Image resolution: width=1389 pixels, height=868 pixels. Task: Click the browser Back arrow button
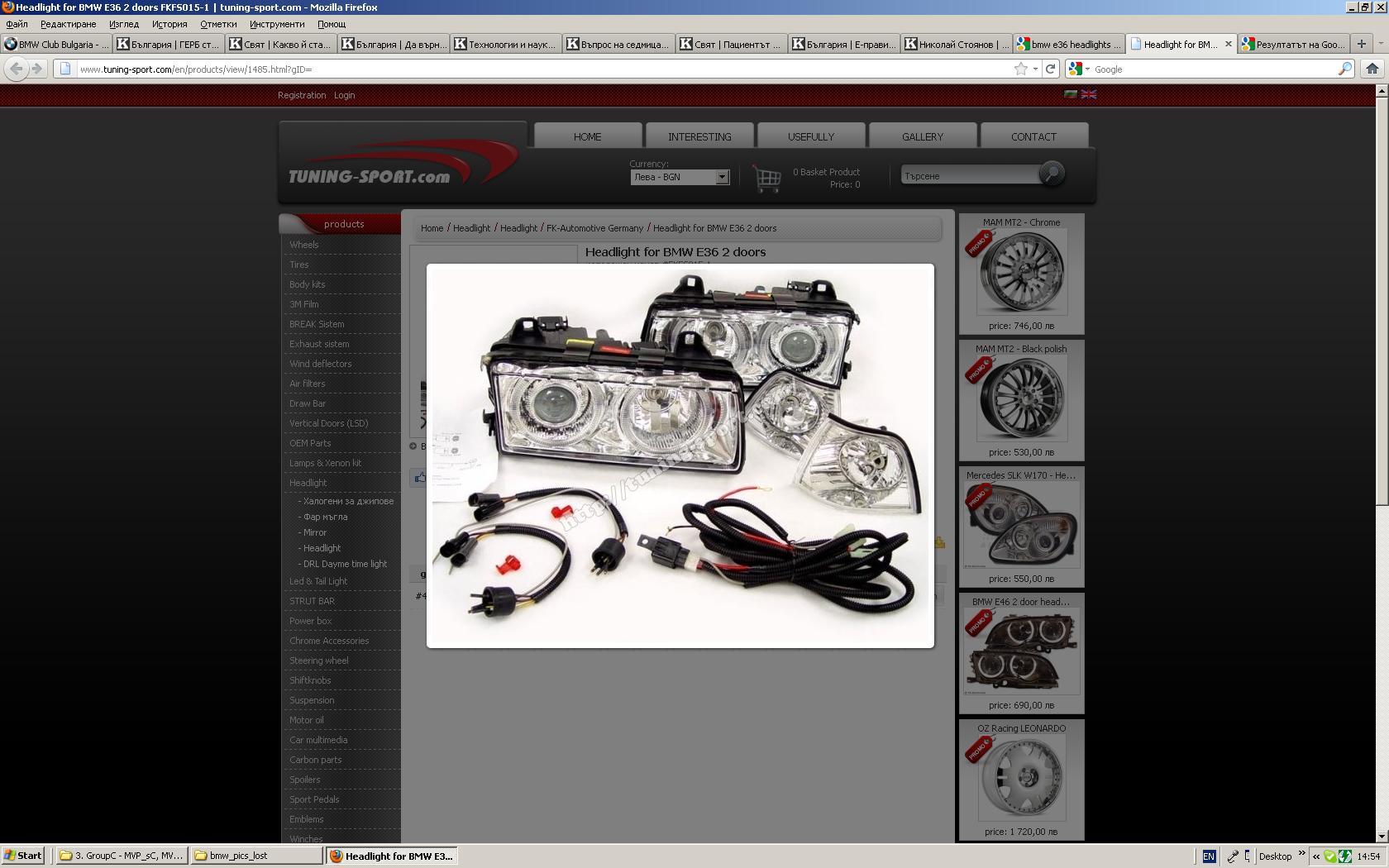[x=16, y=69]
